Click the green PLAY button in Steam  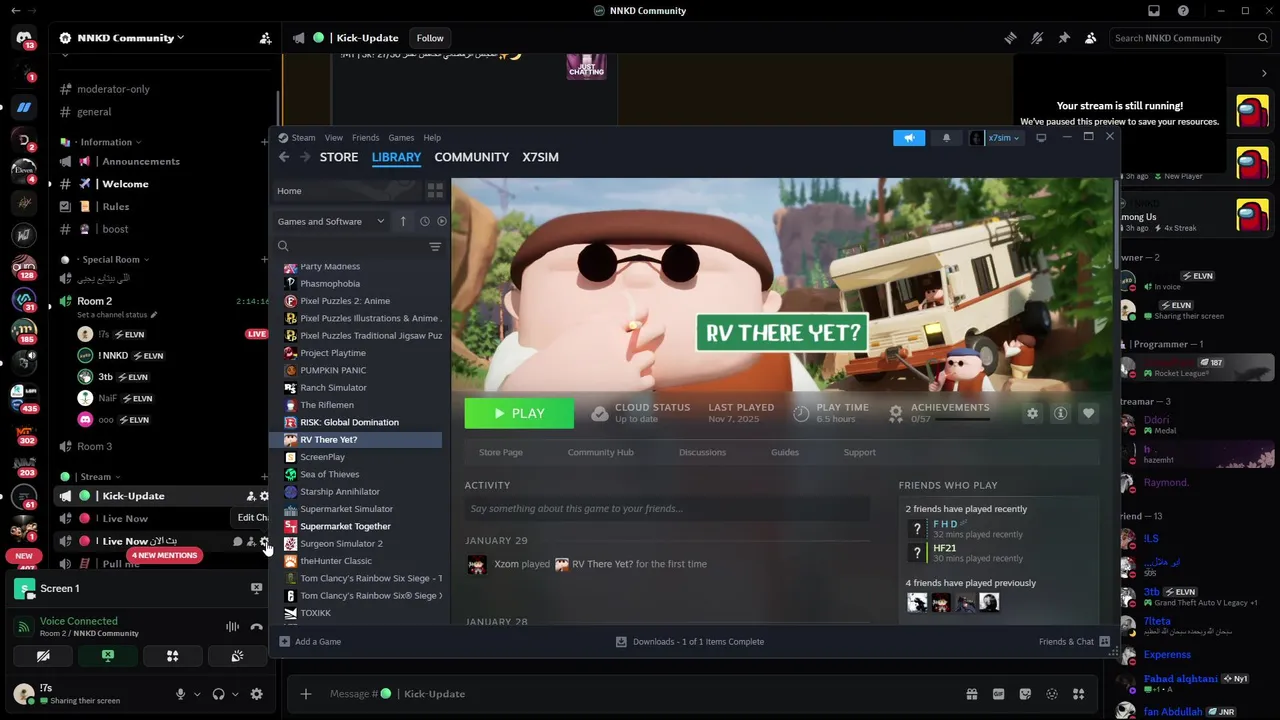[519, 413]
